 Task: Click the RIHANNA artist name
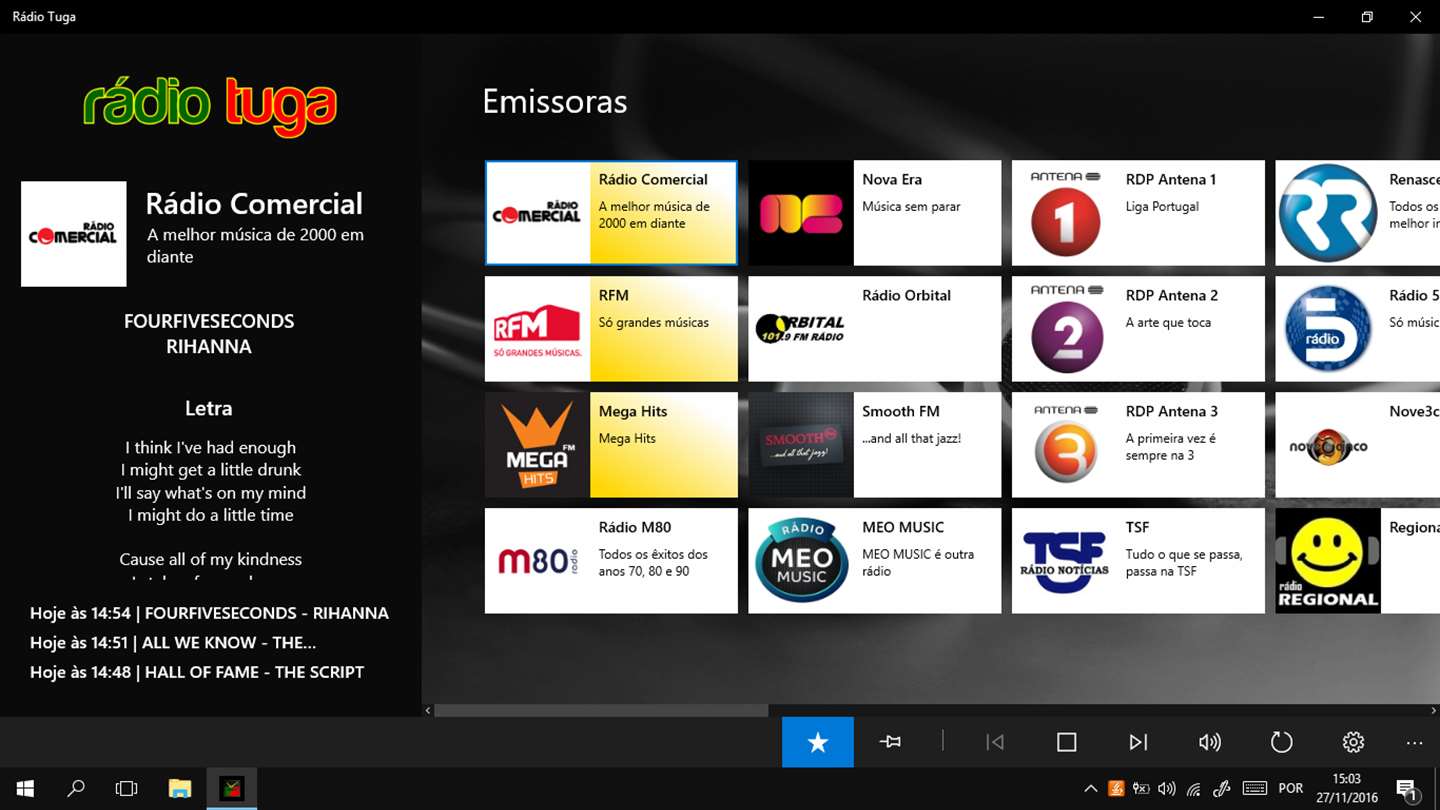209,347
